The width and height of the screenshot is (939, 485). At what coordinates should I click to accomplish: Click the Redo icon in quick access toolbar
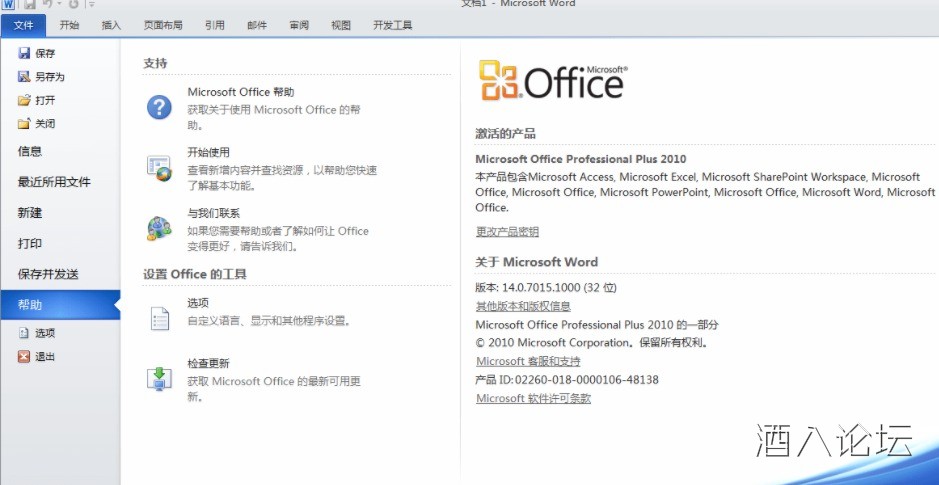pyautogui.click(x=74, y=4)
